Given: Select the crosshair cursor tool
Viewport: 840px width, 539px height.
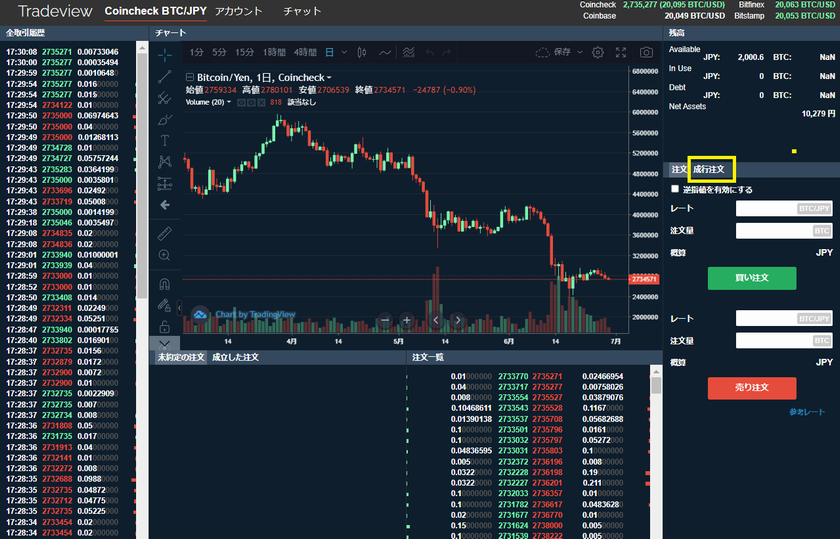Looking at the screenshot, I should 164,54.
